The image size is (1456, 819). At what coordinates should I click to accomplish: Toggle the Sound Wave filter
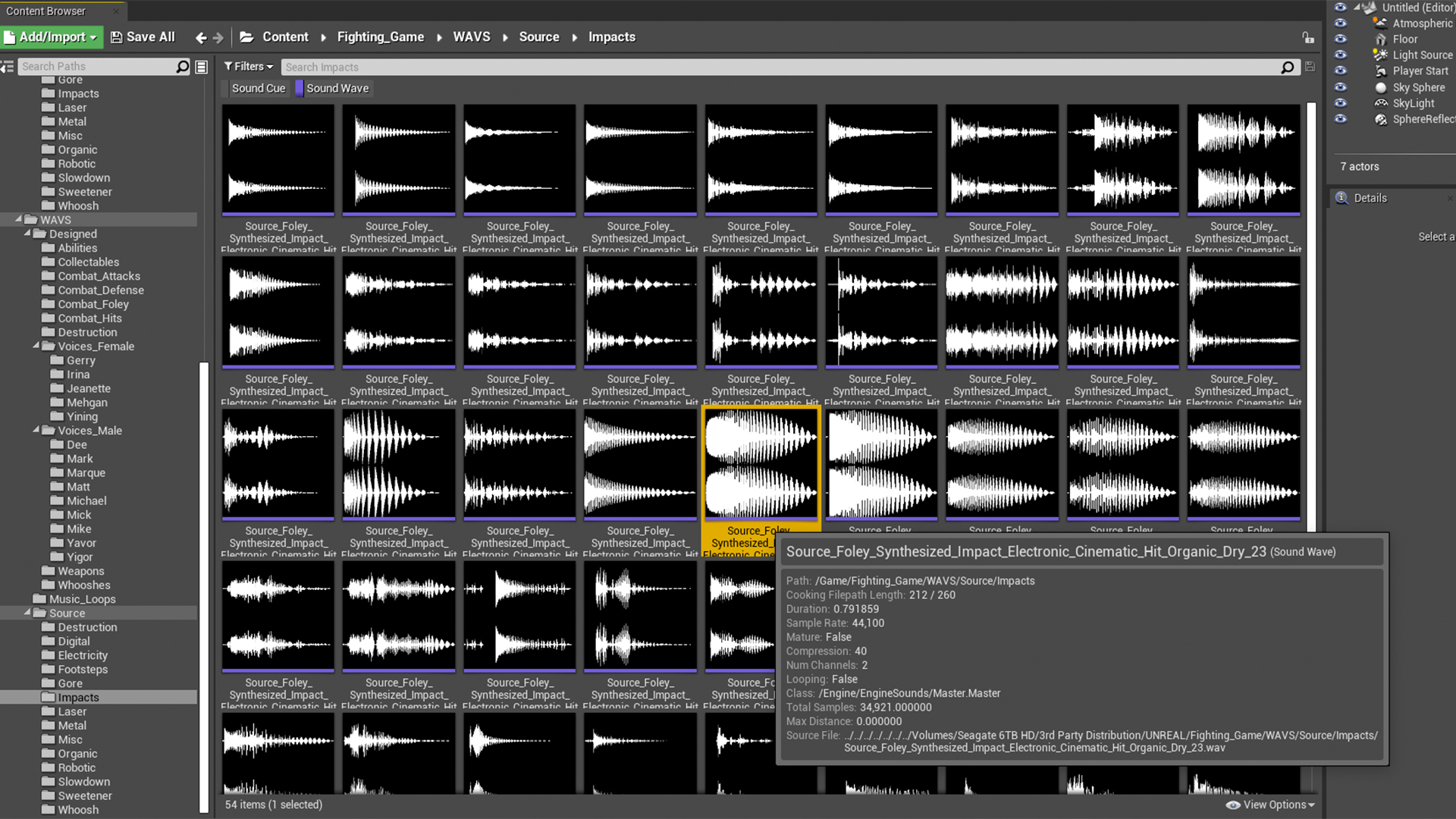click(332, 88)
